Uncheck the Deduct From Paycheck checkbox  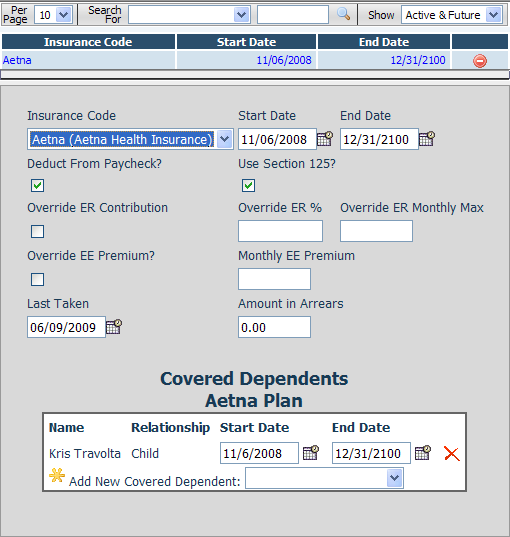click(x=37, y=186)
